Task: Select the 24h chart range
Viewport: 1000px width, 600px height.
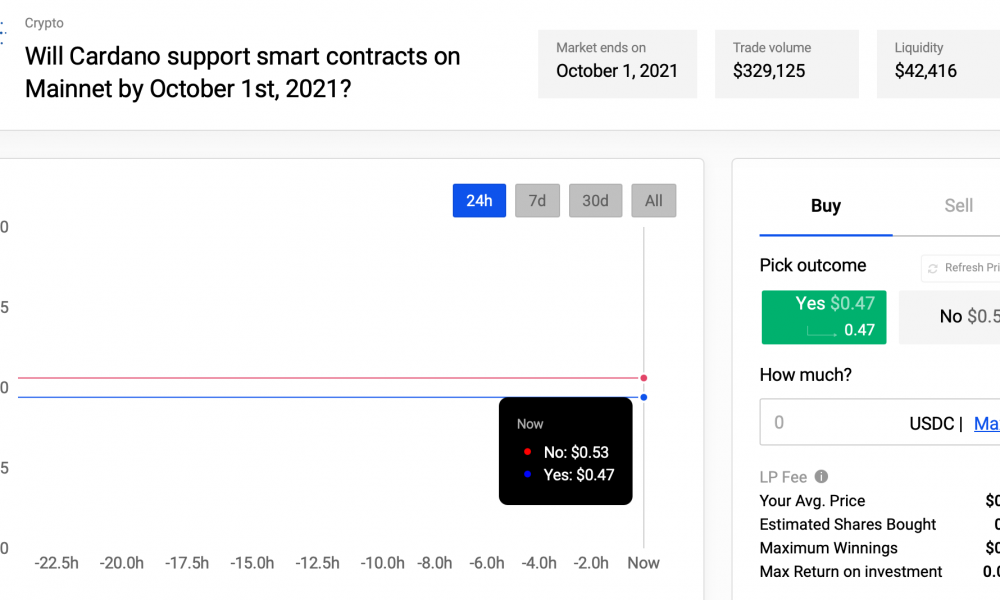Action: (x=479, y=201)
